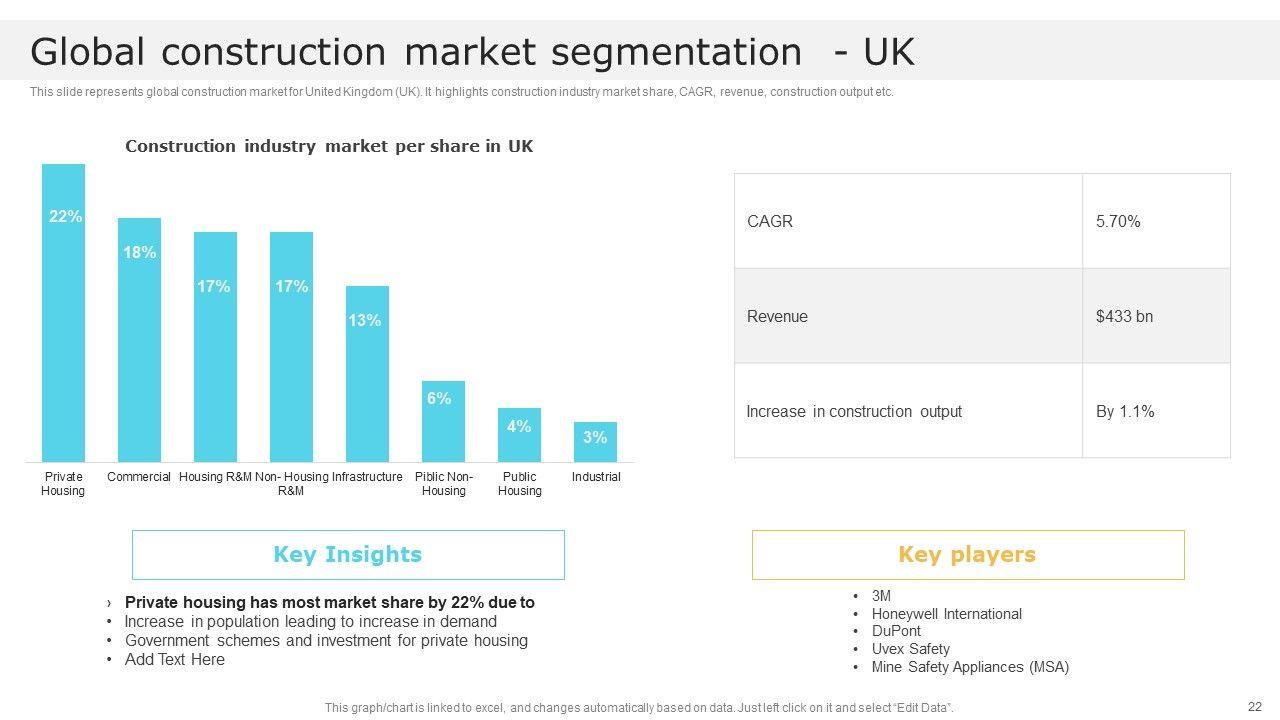Click the 'Mine Safety Appliances (MSA)' bullet

970,667
